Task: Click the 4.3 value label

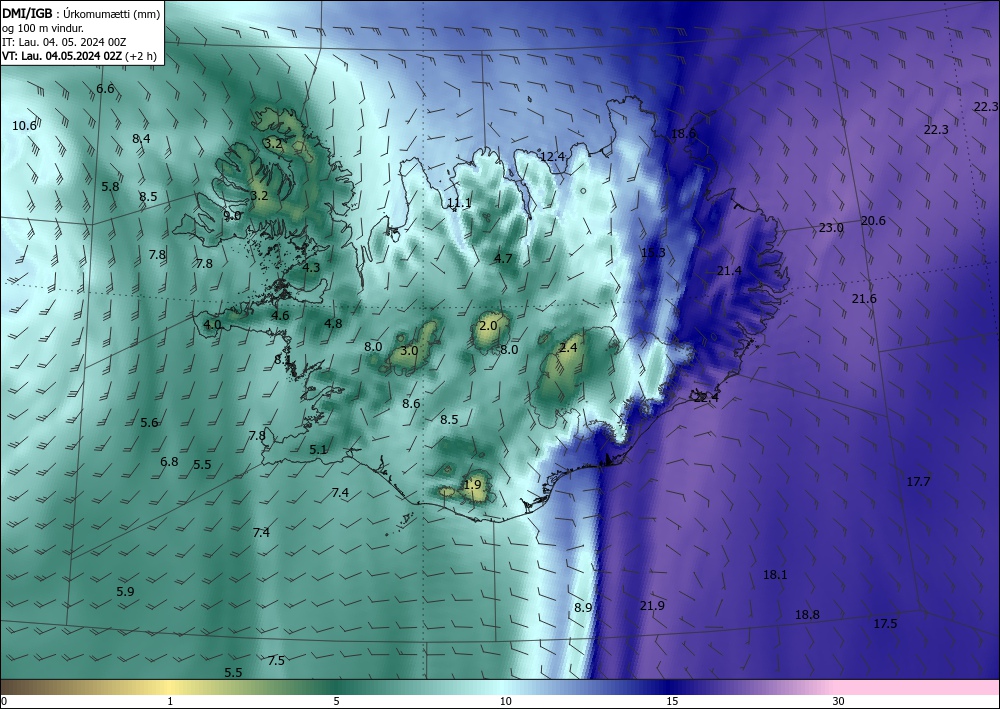Action: click(311, 268)
